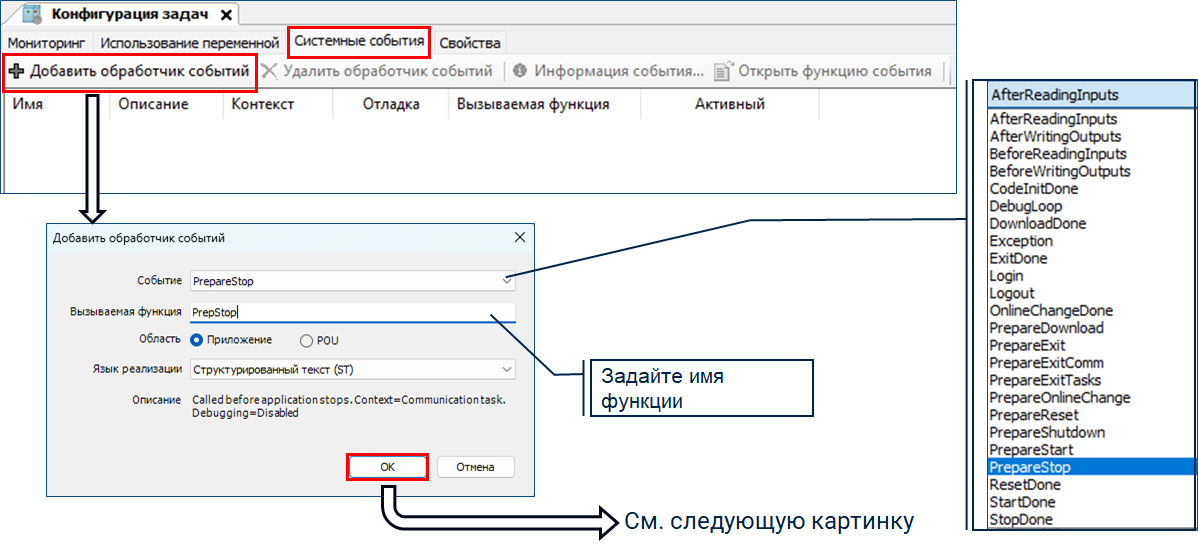
Task: Close the add event handler dialog
Action: (519, 238)
